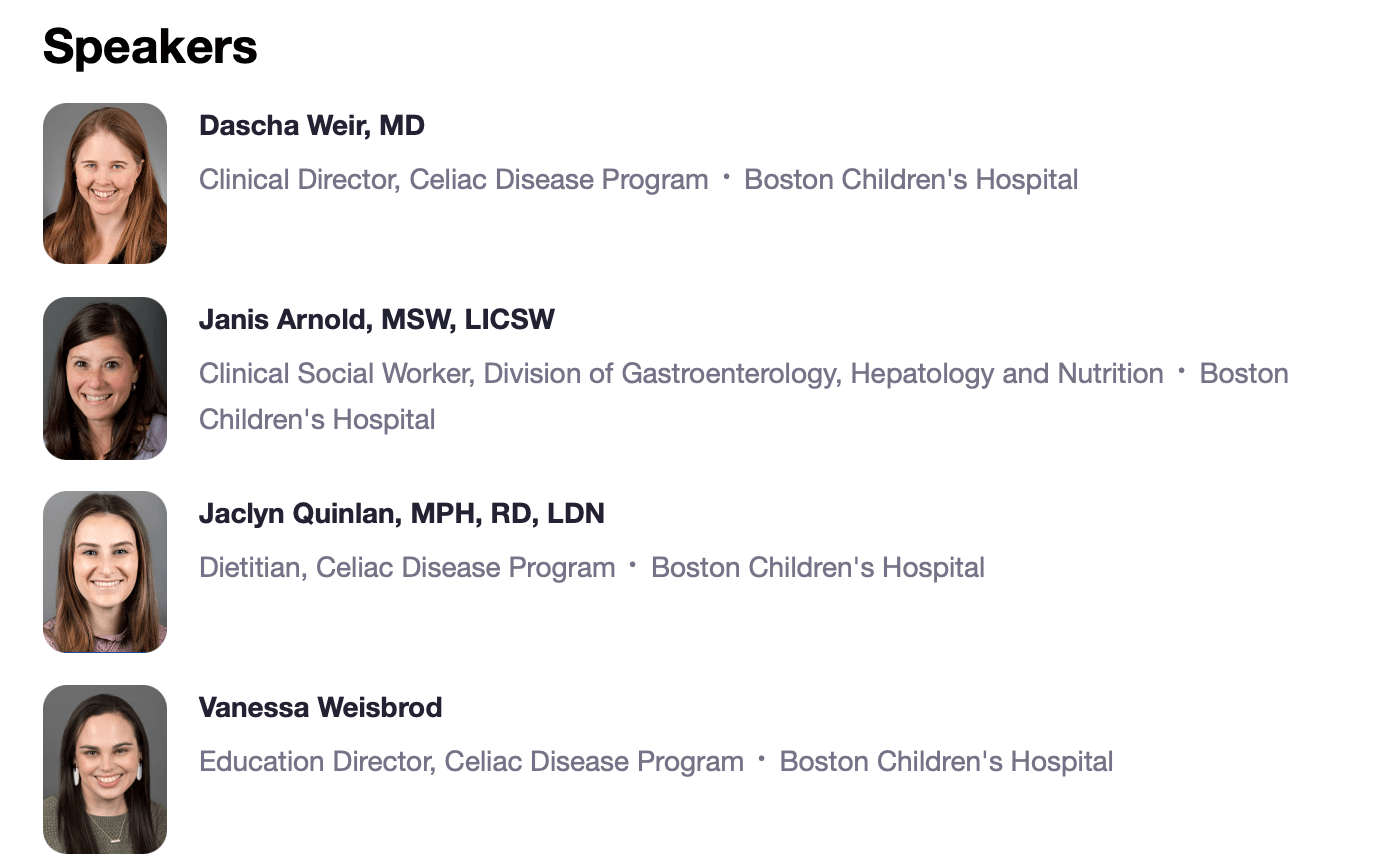Click 'Clinical Director, Celiac Disease Program' title

454,180
